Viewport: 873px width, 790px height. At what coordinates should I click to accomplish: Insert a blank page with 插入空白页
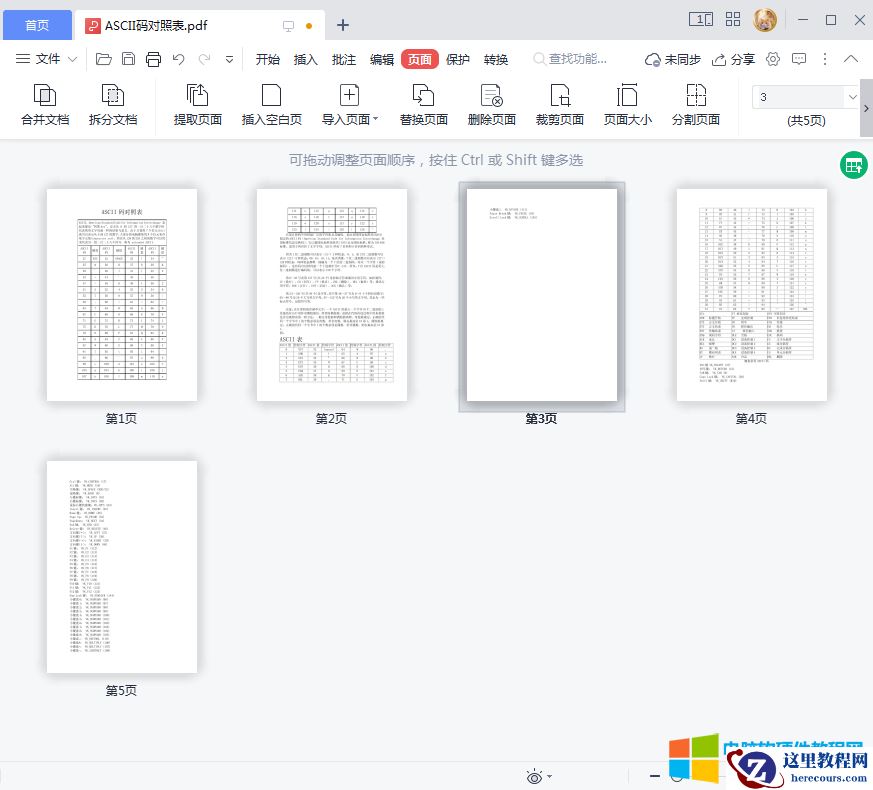pos(272,104)
